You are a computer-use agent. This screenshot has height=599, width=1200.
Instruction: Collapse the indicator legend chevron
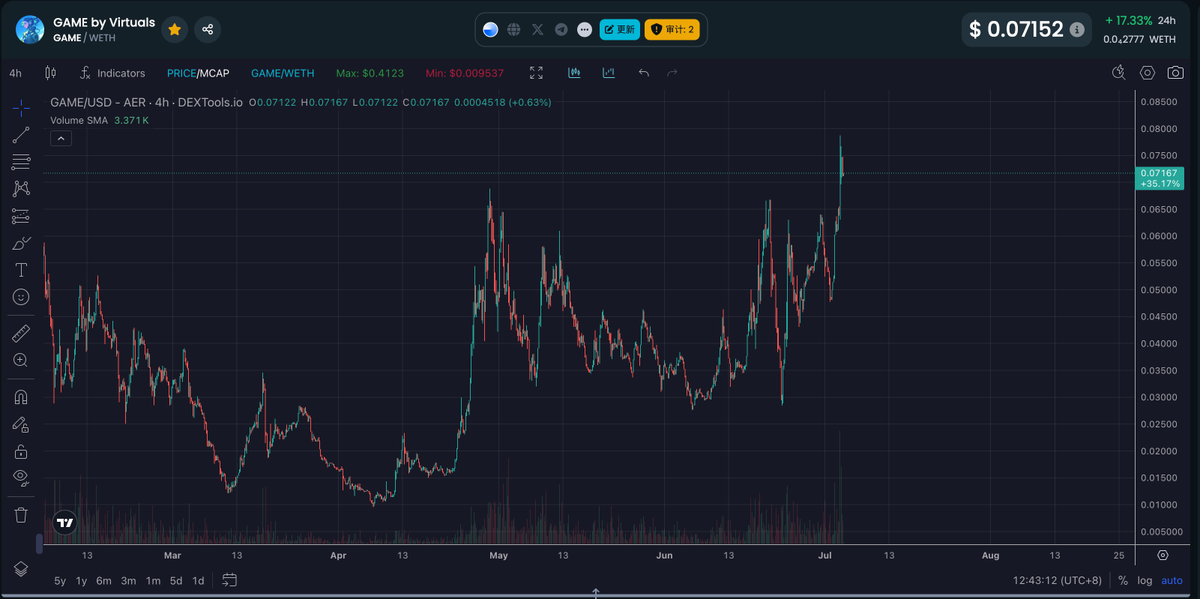pyautogui.click(x=61, y=138)
